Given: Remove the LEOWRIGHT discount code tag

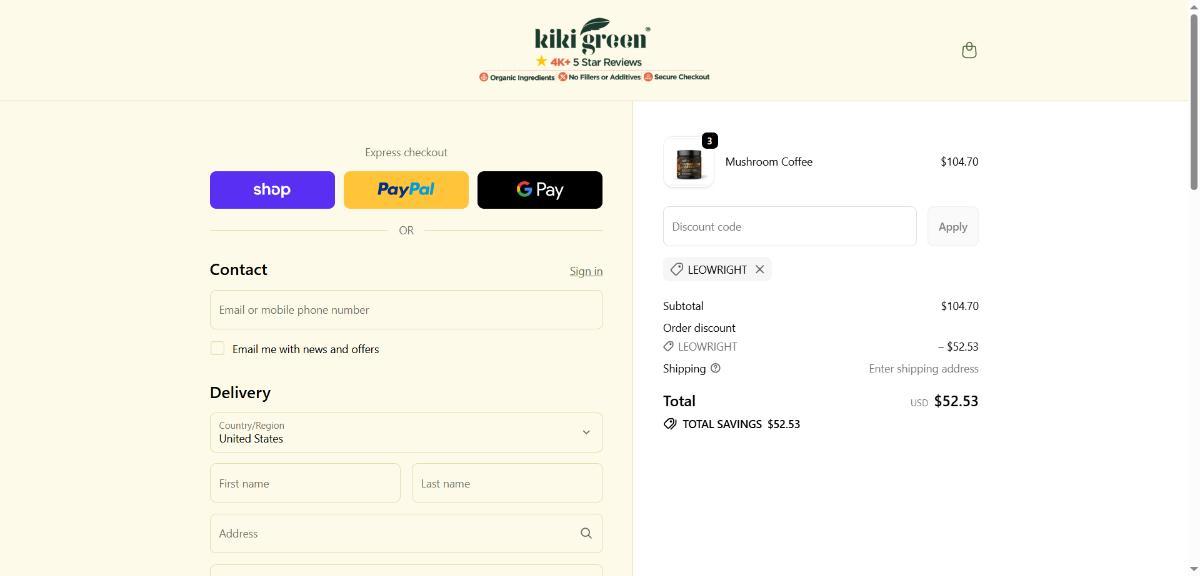Looking at the screenshot, I should pos(760,269).
